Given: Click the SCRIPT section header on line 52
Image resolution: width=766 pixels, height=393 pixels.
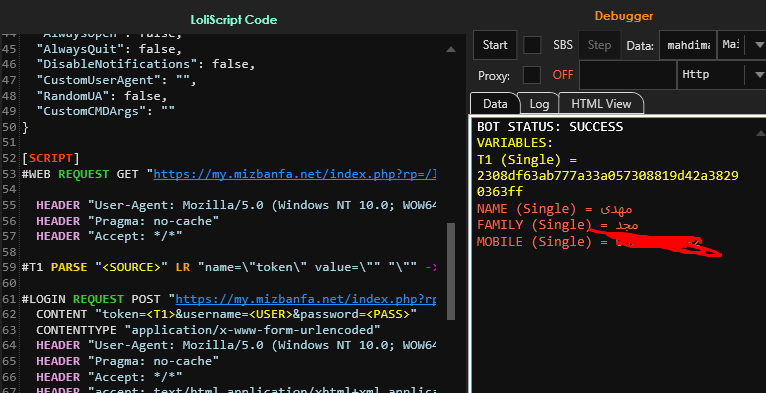Looking at the screenshot, I should tap(50, 158).
